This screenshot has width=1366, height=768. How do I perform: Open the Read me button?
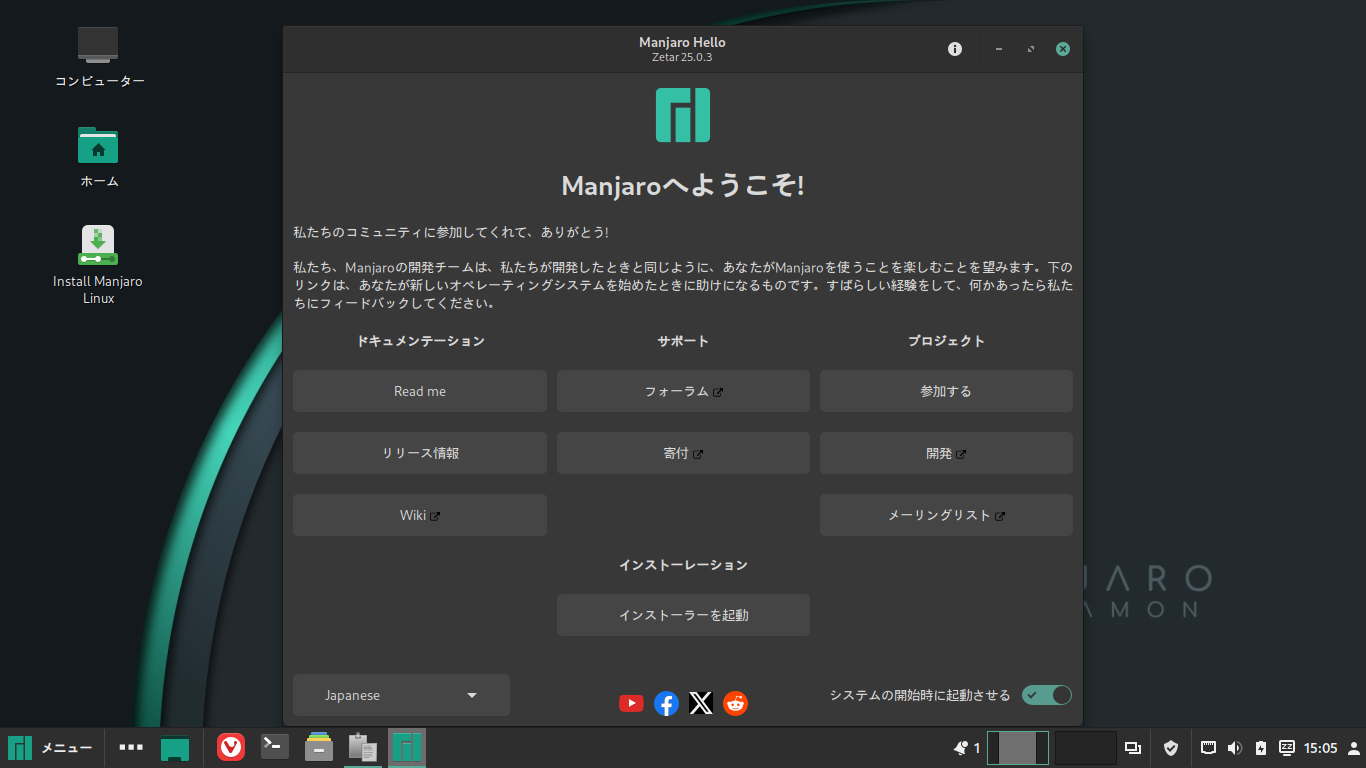[420, 391]
